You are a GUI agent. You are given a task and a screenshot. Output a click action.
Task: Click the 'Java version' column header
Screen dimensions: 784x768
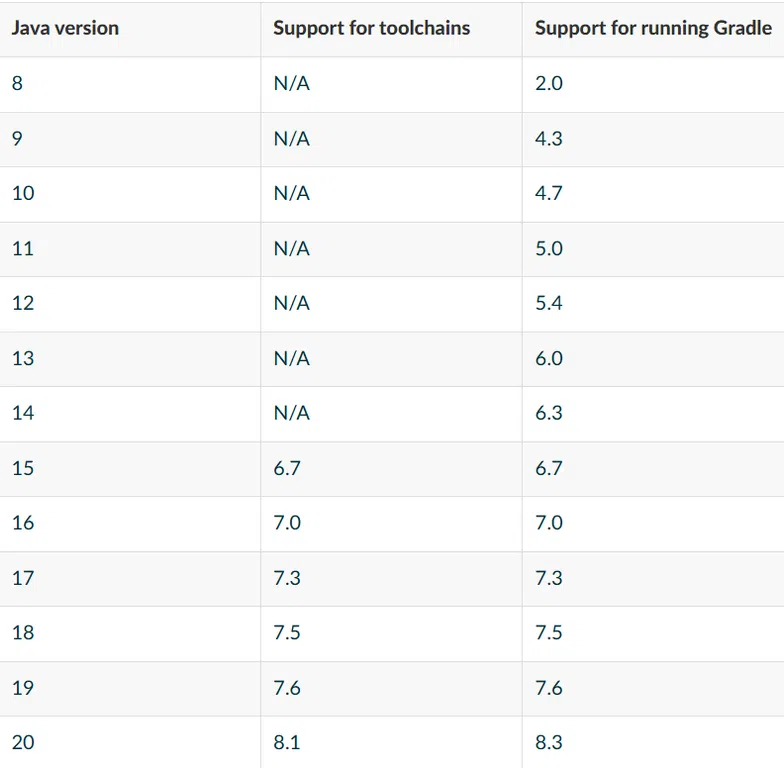pos(65,28)
